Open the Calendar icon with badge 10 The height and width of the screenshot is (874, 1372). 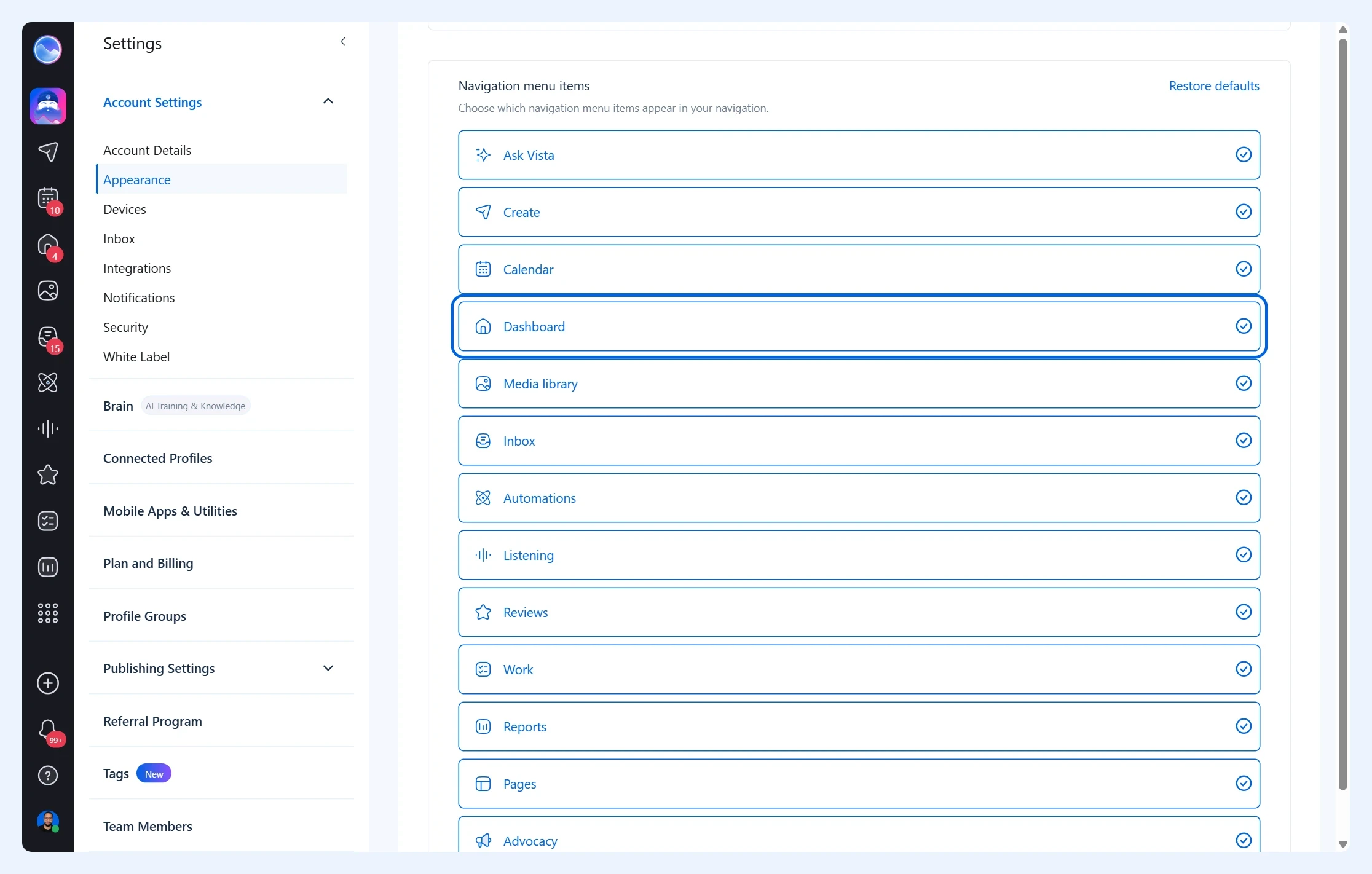[48, 199]
